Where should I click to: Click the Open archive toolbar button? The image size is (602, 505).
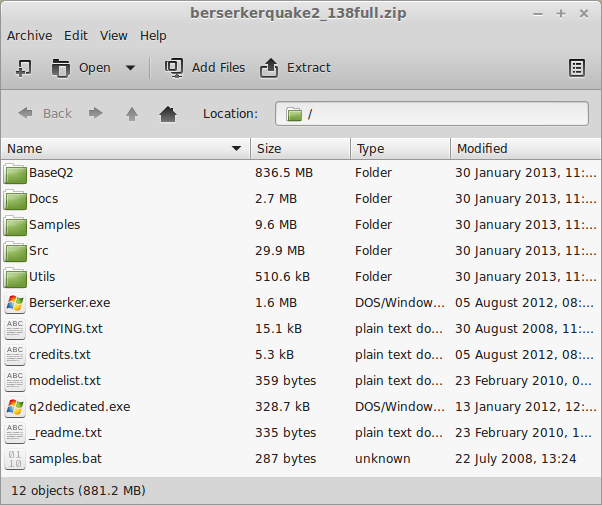[x=81, y=68]
